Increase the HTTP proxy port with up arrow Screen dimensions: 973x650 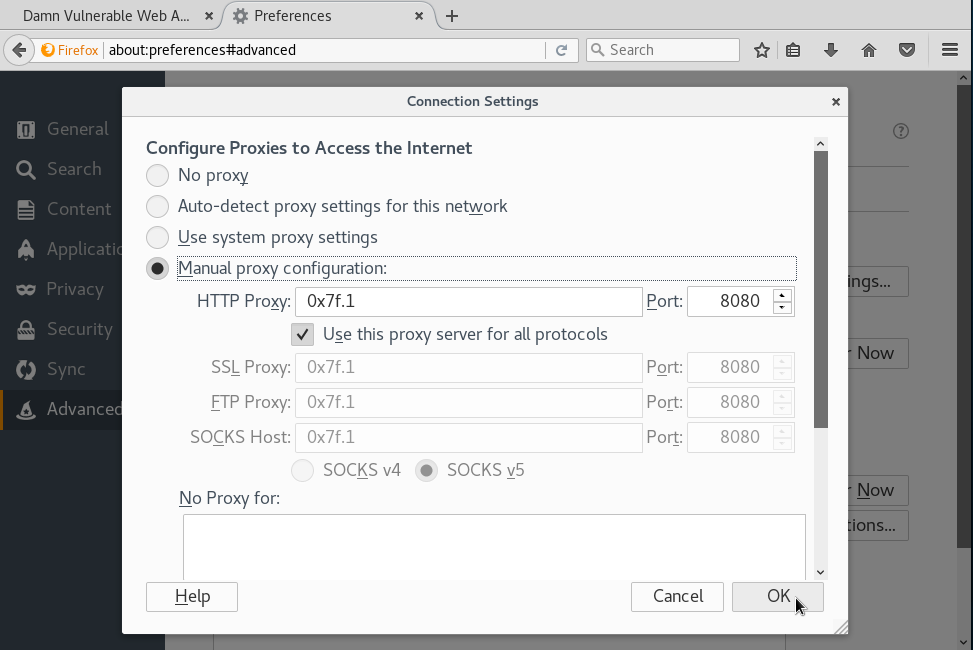point(783,295)
